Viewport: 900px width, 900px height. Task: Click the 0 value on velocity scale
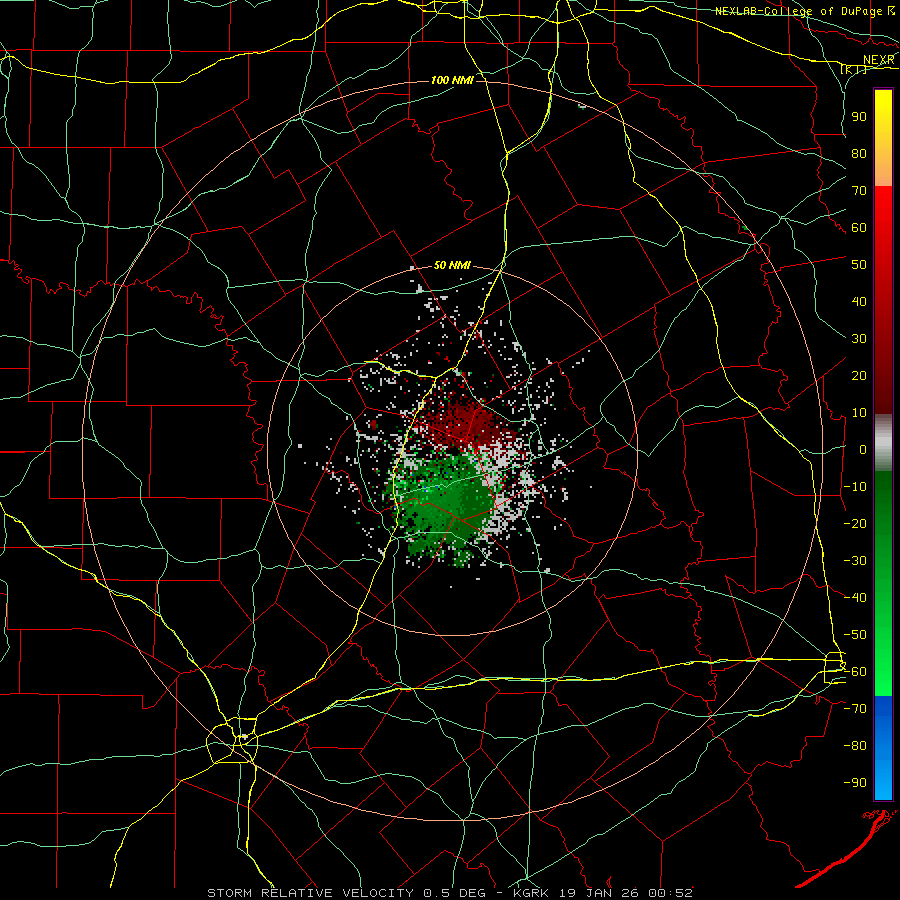(863, 449)
